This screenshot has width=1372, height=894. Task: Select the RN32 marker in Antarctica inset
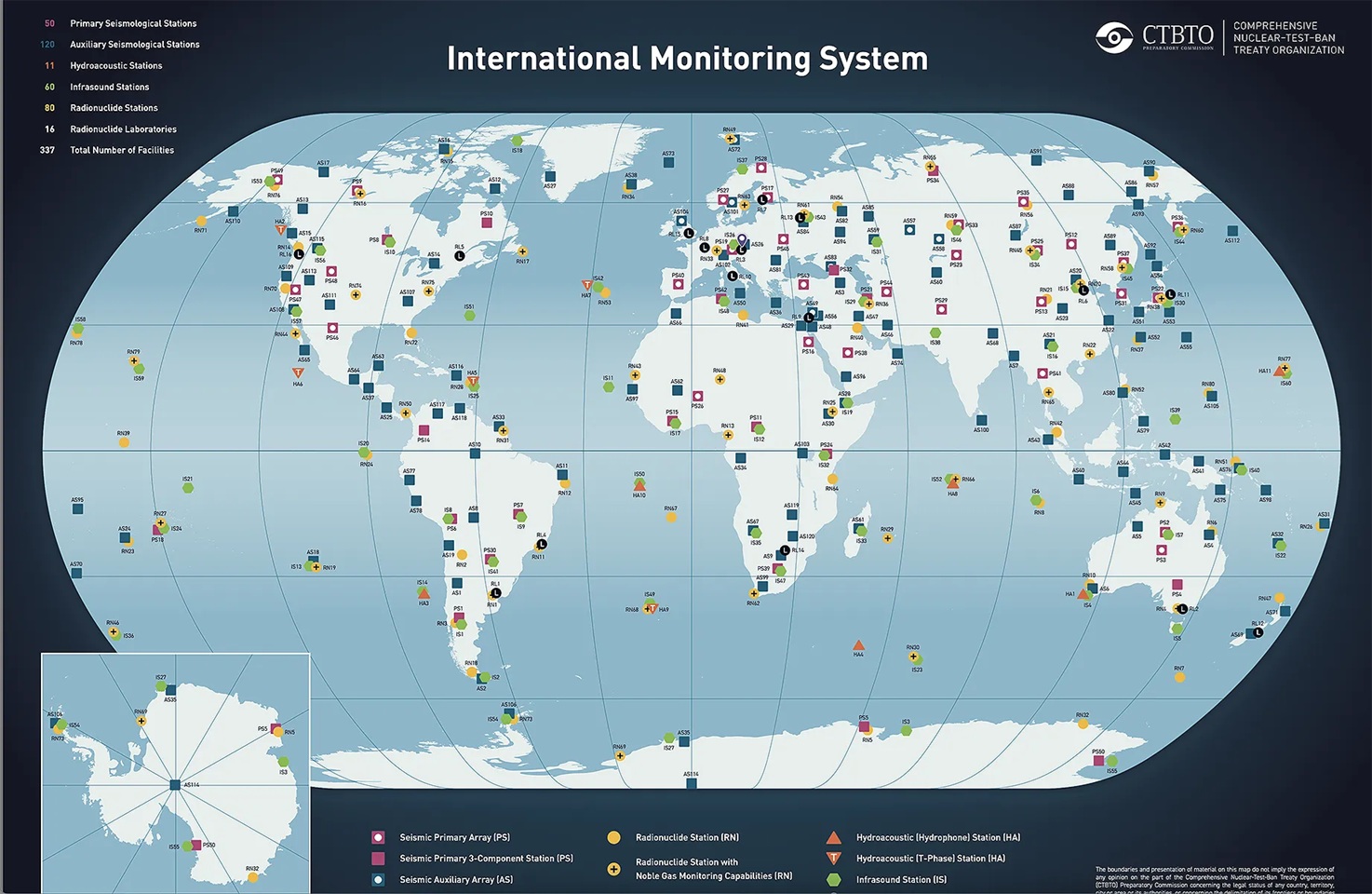pos(252,876)
